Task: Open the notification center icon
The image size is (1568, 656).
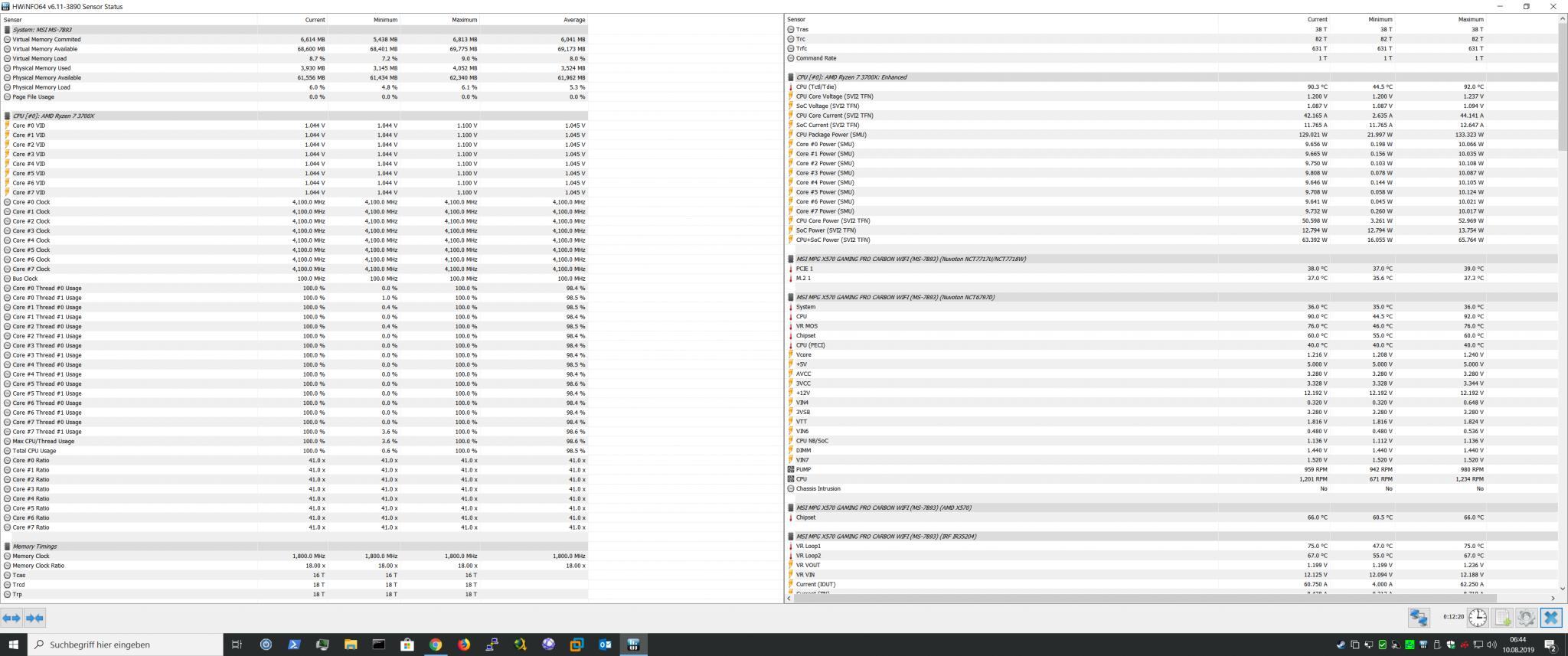Action: click(1550, 645)
